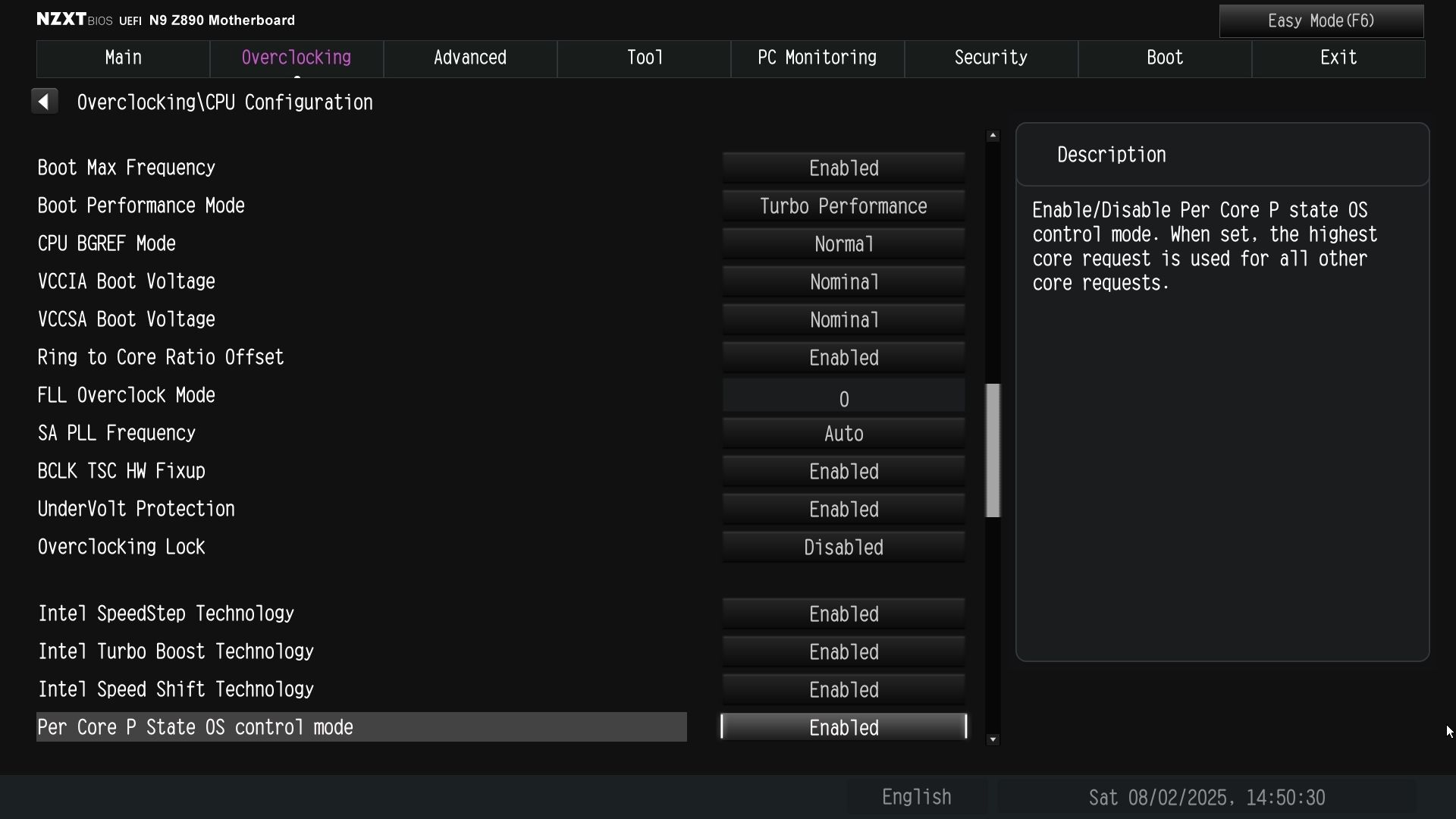Open the CPU BGREF Mode Normal dropdown
The height and width of the screenshot is (819, 1456).
click(x=843, y=244)
